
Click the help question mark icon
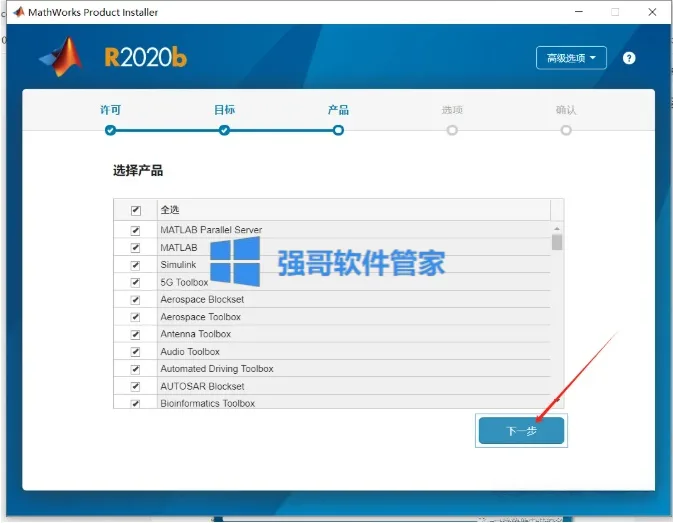tap(629, 58)
